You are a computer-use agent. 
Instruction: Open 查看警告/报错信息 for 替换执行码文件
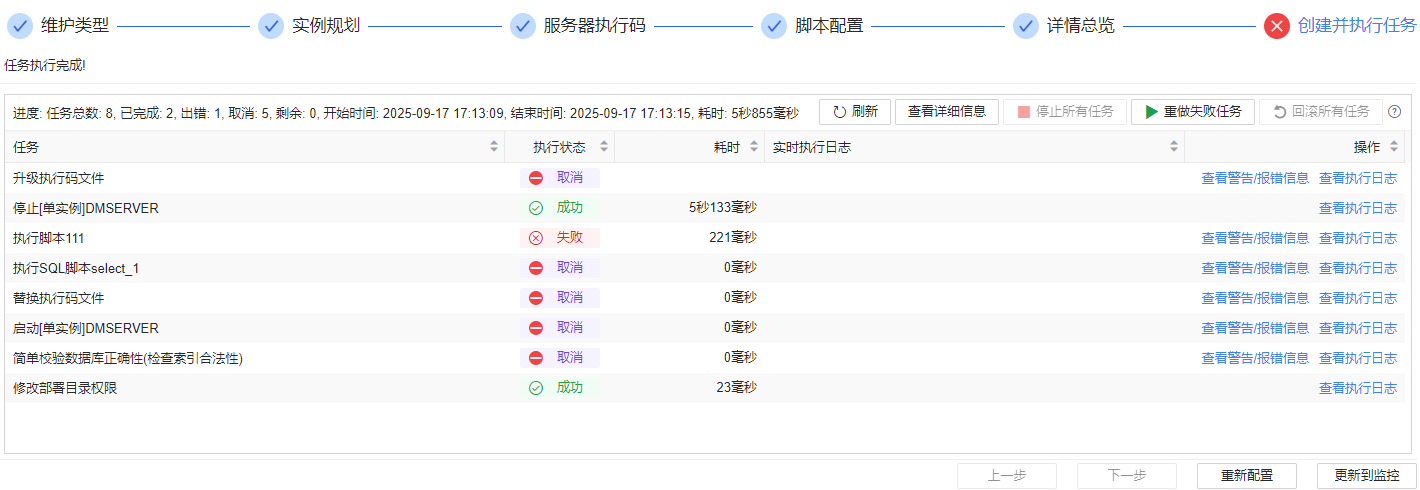[1255, 298]
